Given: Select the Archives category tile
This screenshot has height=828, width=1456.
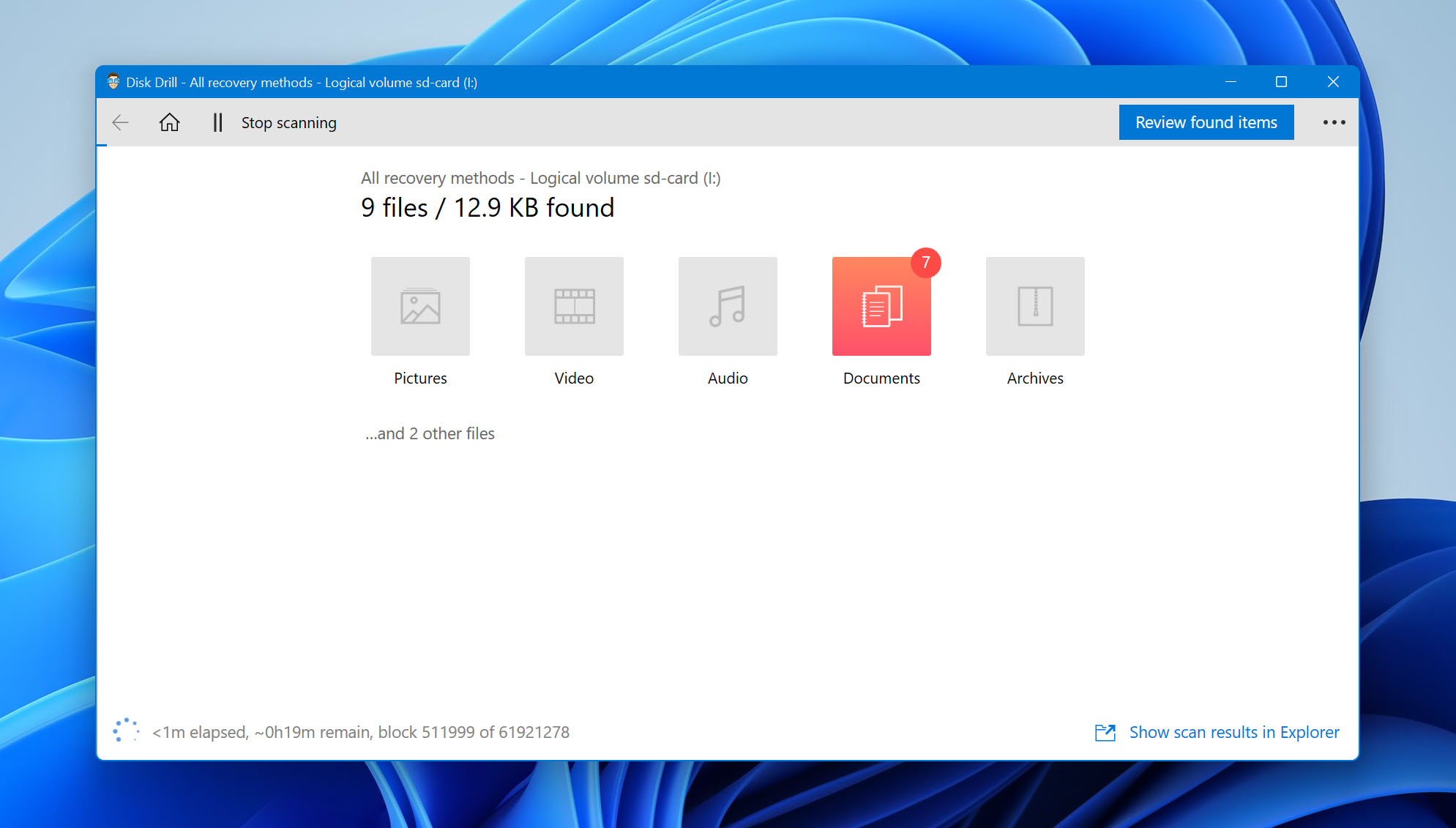Looking at the screenshot, I should click(x=1035, y=306).
